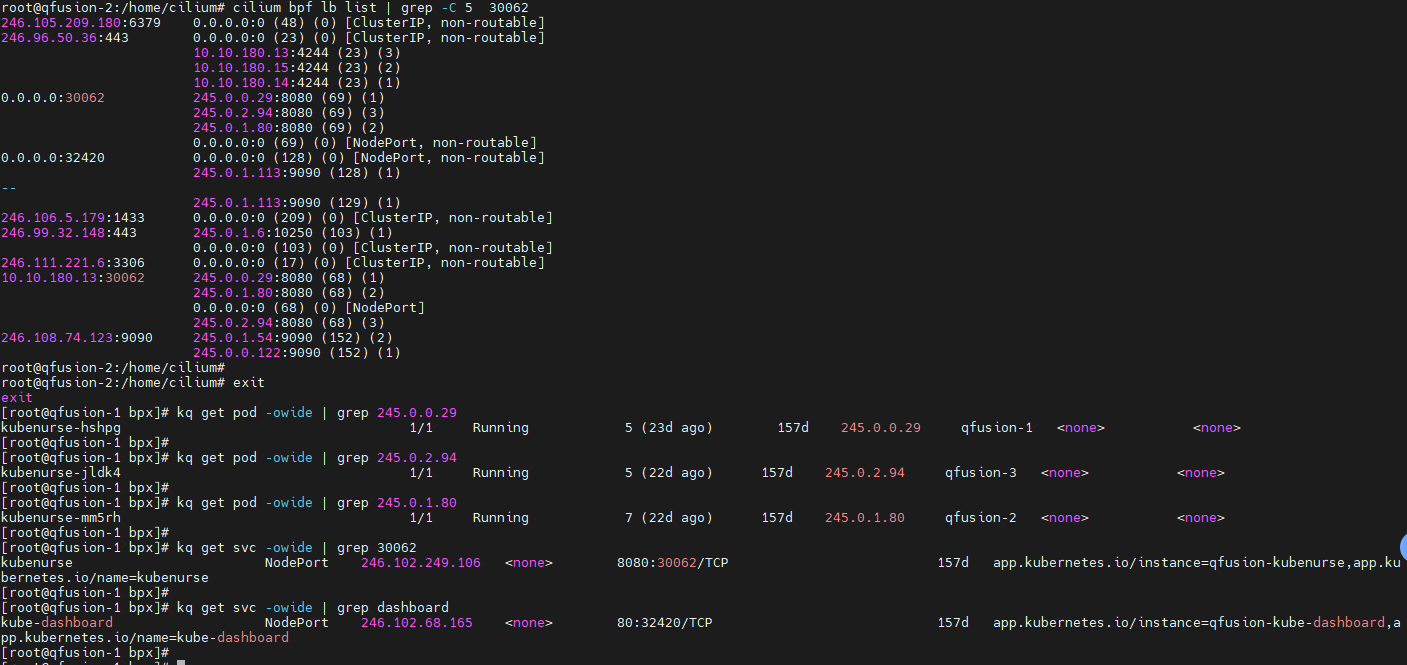Click port mapping 8080:30062/TCP
Image resolution: width=1407 pixels, height=665 pixels.
click(x=672, y=562)
